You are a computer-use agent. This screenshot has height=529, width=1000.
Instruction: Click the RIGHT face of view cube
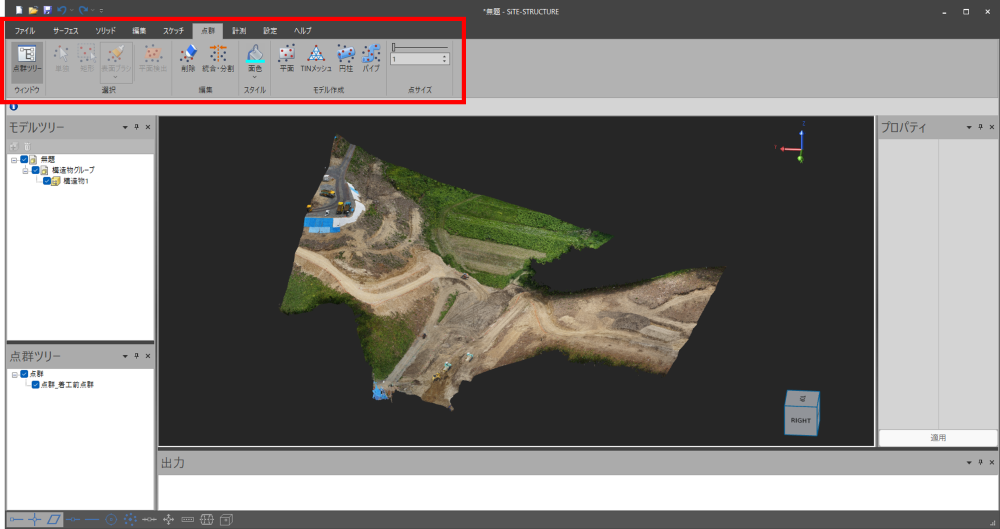tap(800, 421)
